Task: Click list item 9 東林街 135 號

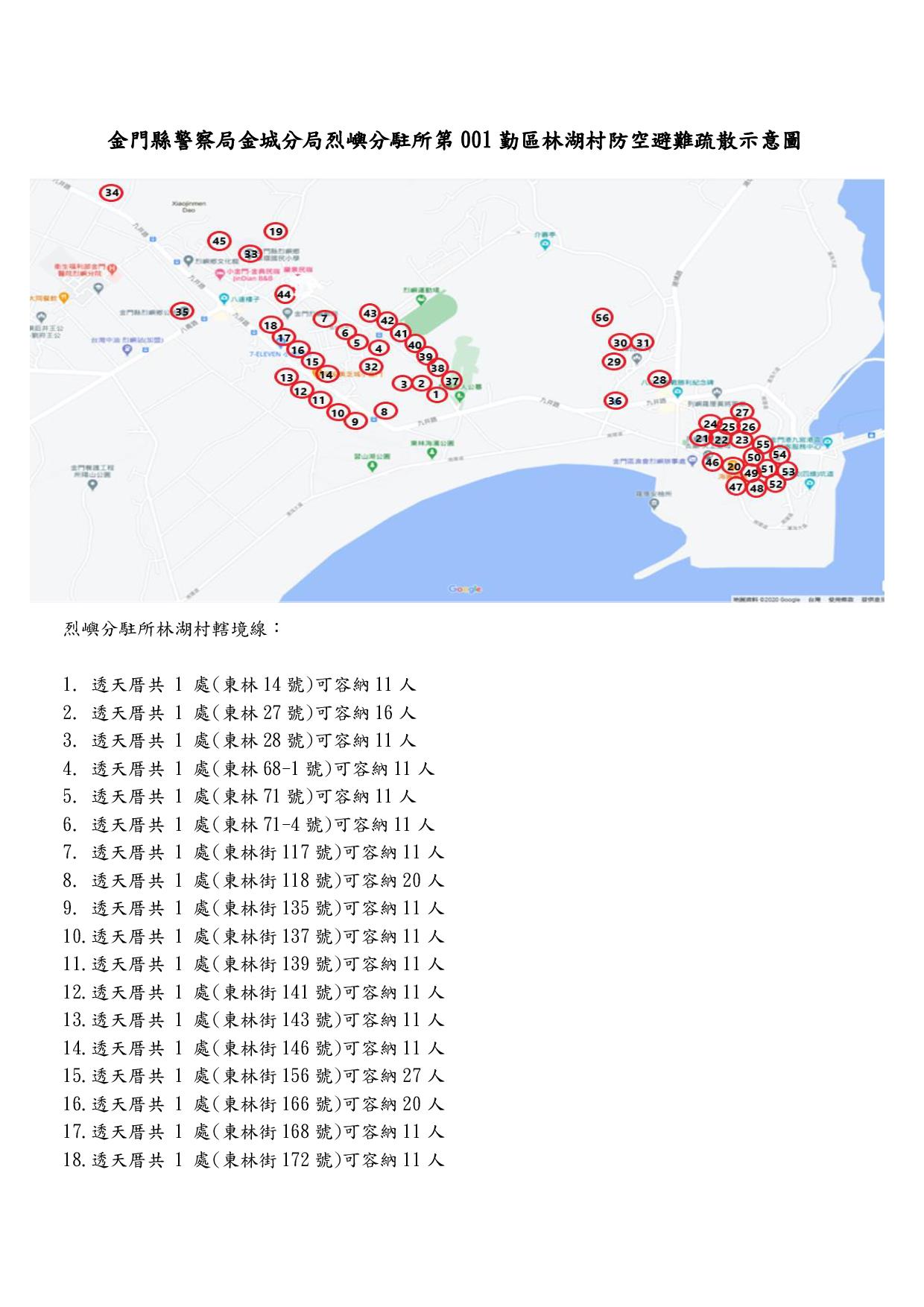Action: (x=253, y=908)
